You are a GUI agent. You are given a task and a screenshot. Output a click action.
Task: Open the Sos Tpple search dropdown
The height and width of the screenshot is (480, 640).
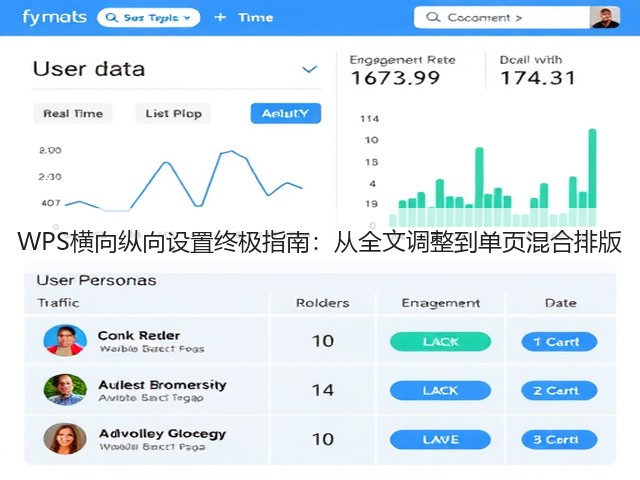tap(149, 18)
